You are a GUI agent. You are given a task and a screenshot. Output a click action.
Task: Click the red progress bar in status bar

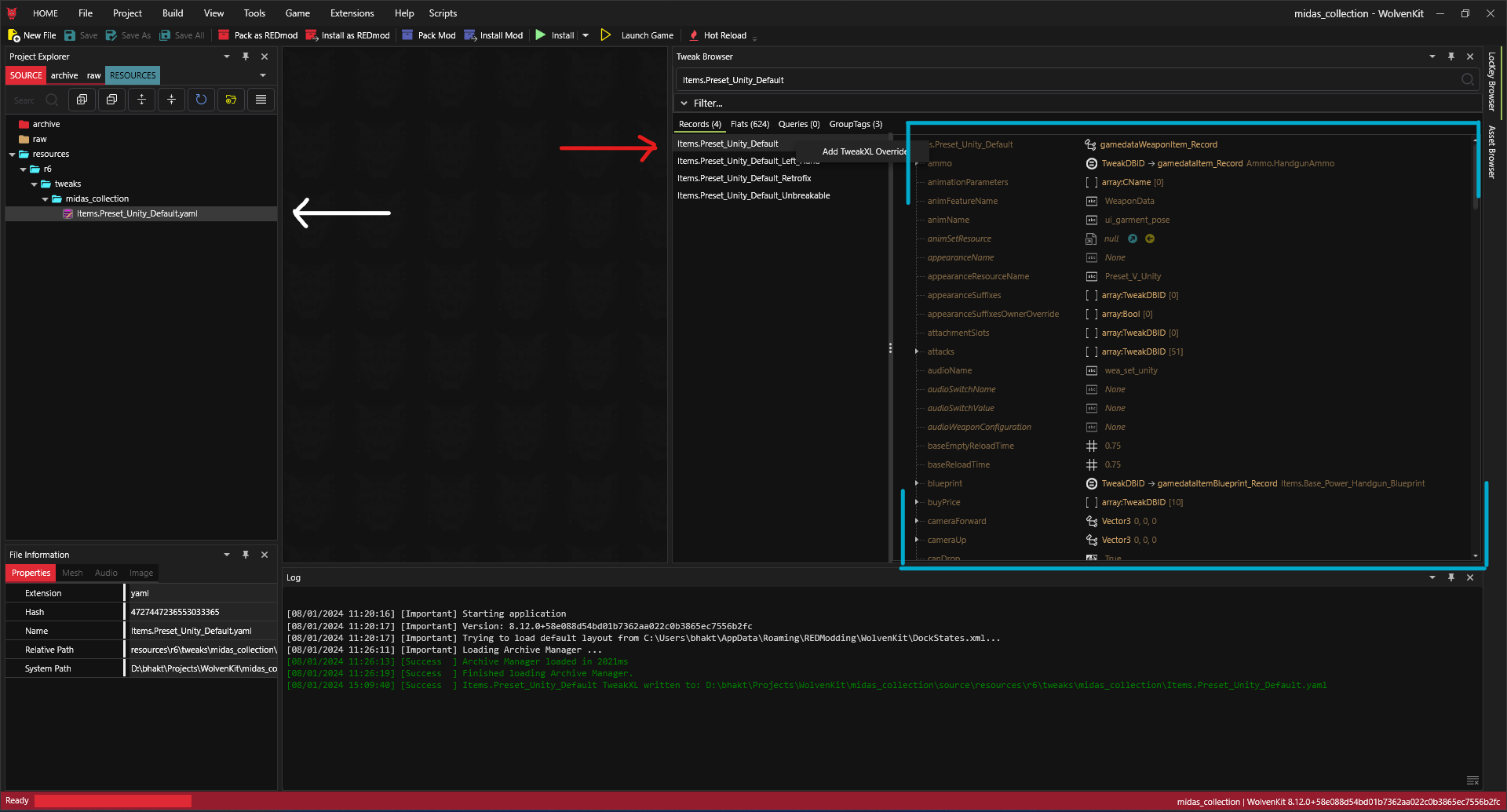click(x=113, y=801)
